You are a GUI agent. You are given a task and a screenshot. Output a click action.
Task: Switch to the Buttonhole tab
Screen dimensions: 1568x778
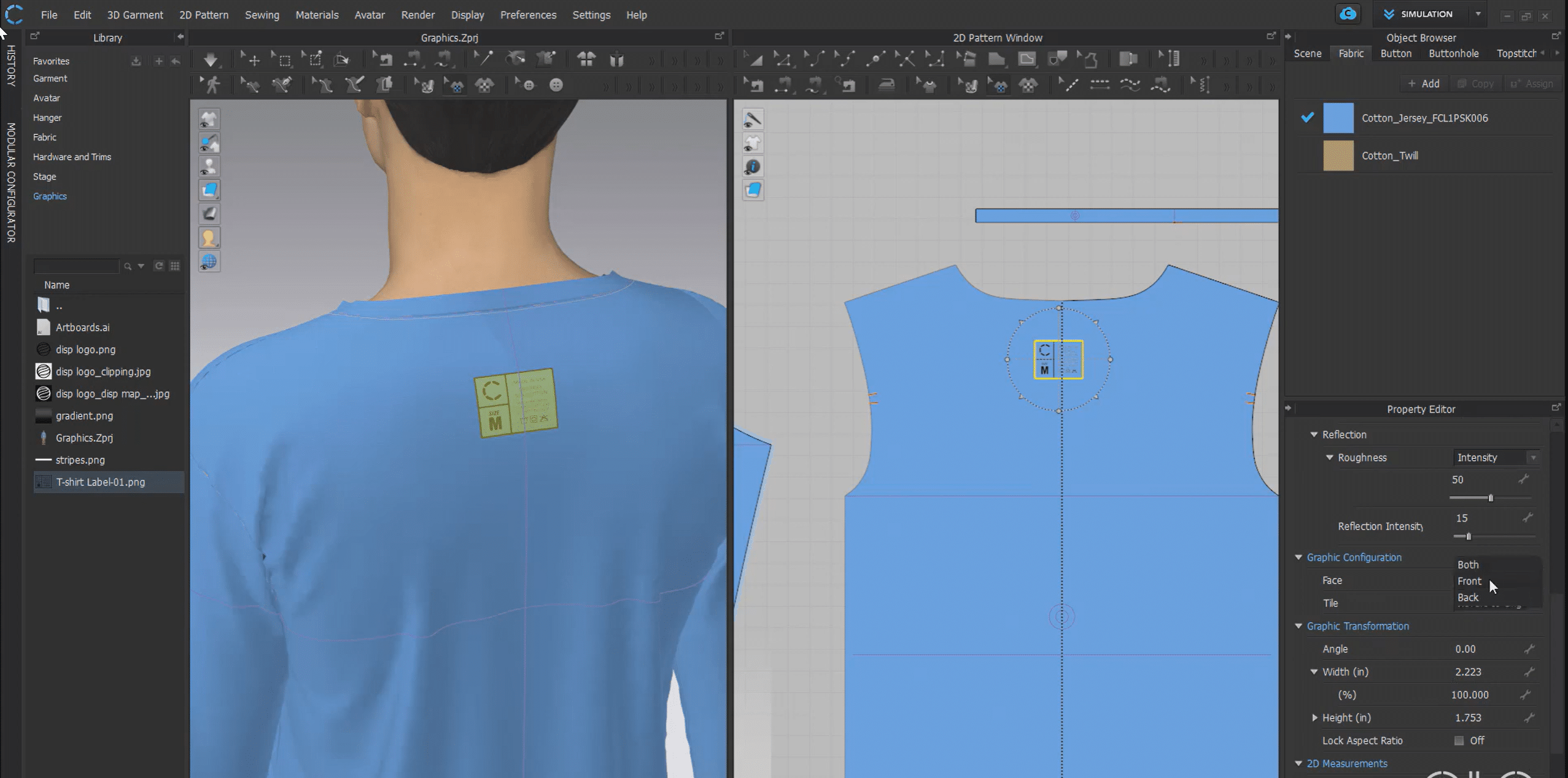(x=1453, y=53)
